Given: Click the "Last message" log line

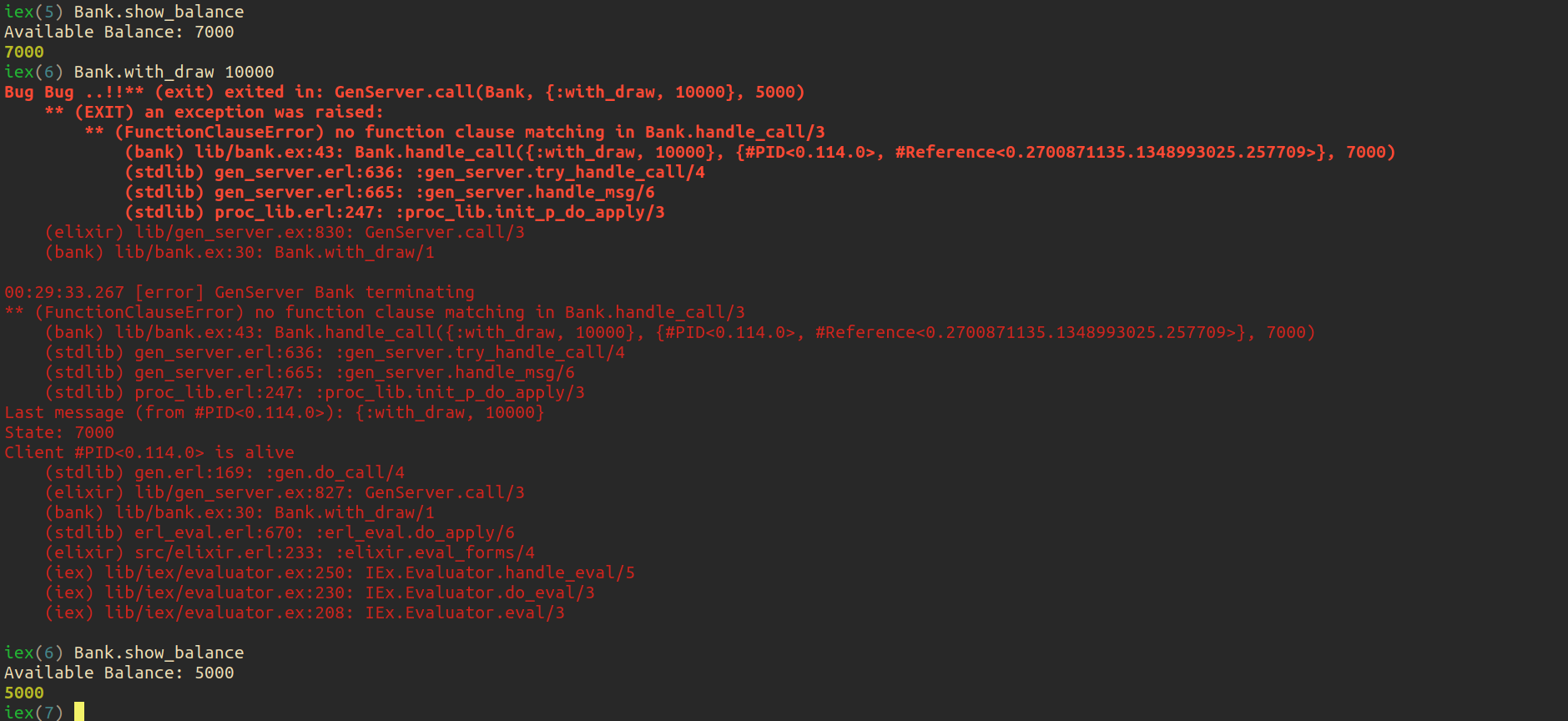Looking at the screenshot, I should 274,412.
